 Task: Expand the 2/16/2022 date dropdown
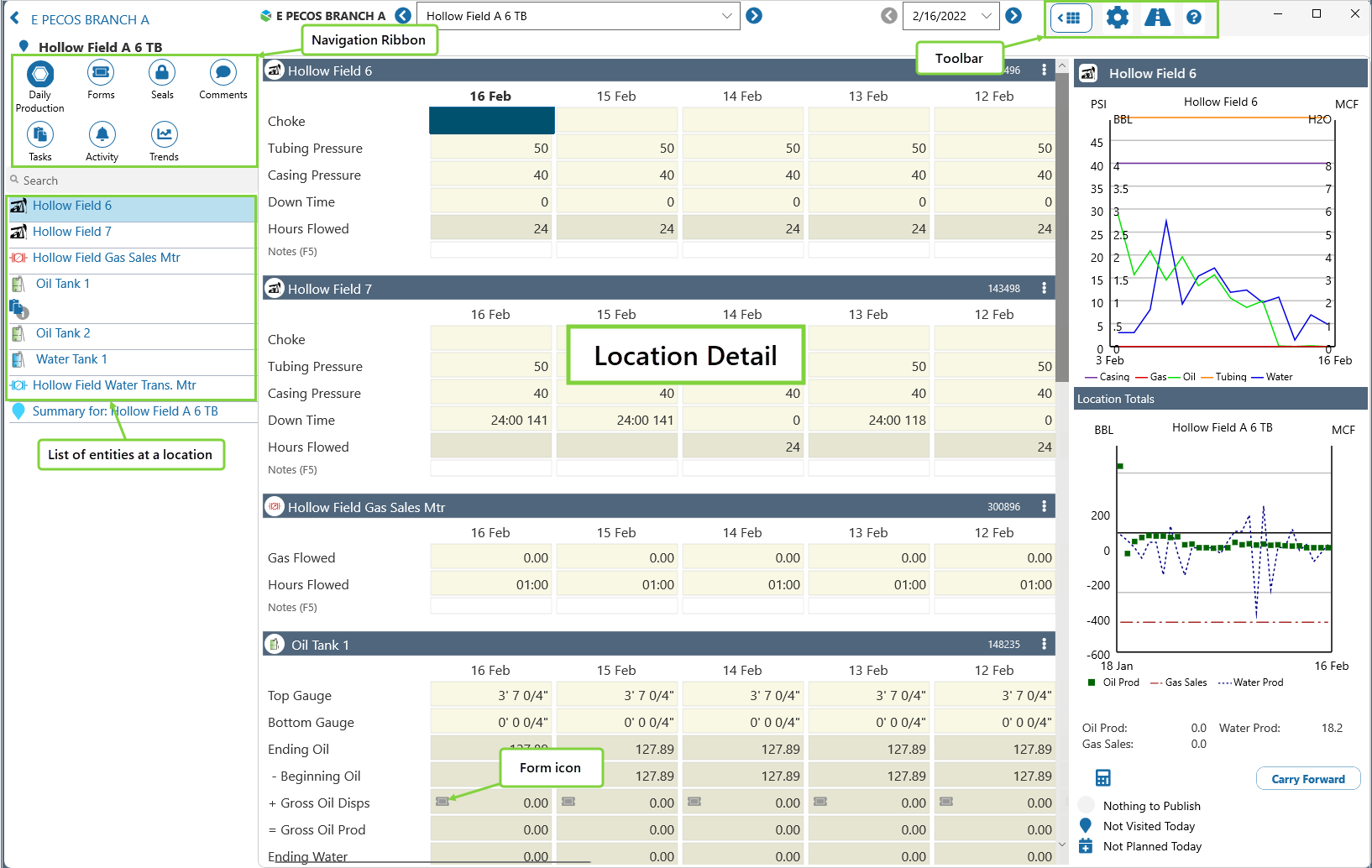pyautogui.click(x=987, y=16)
